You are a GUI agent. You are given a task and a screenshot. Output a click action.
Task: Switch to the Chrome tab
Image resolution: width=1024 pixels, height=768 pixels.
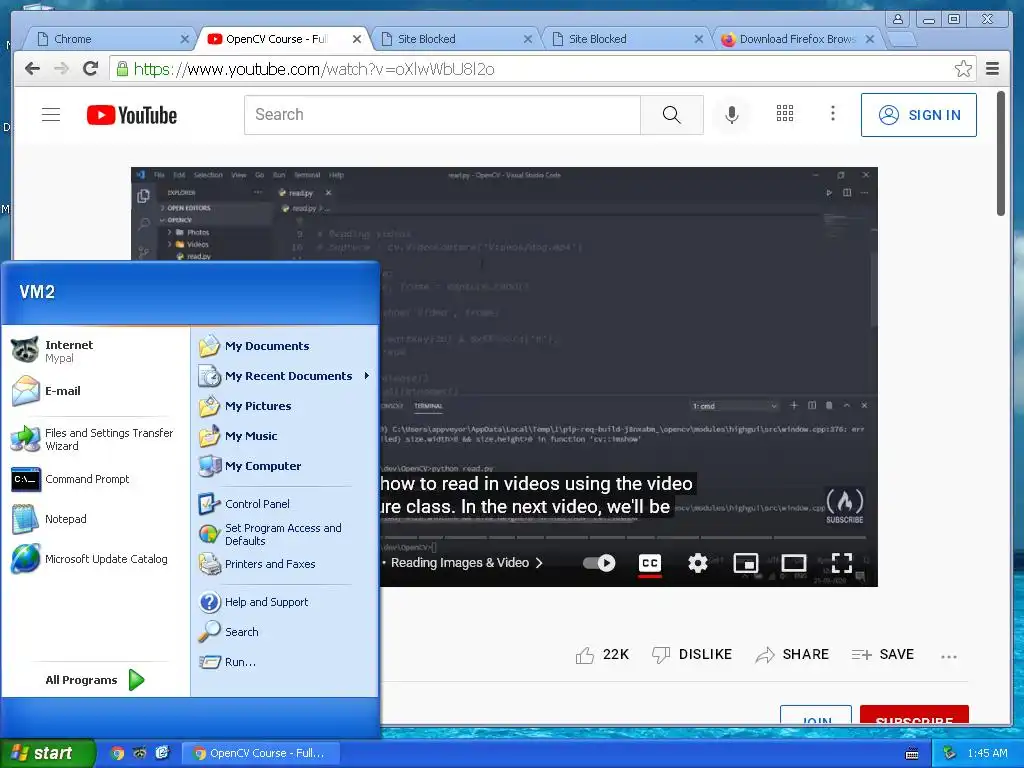108,39
